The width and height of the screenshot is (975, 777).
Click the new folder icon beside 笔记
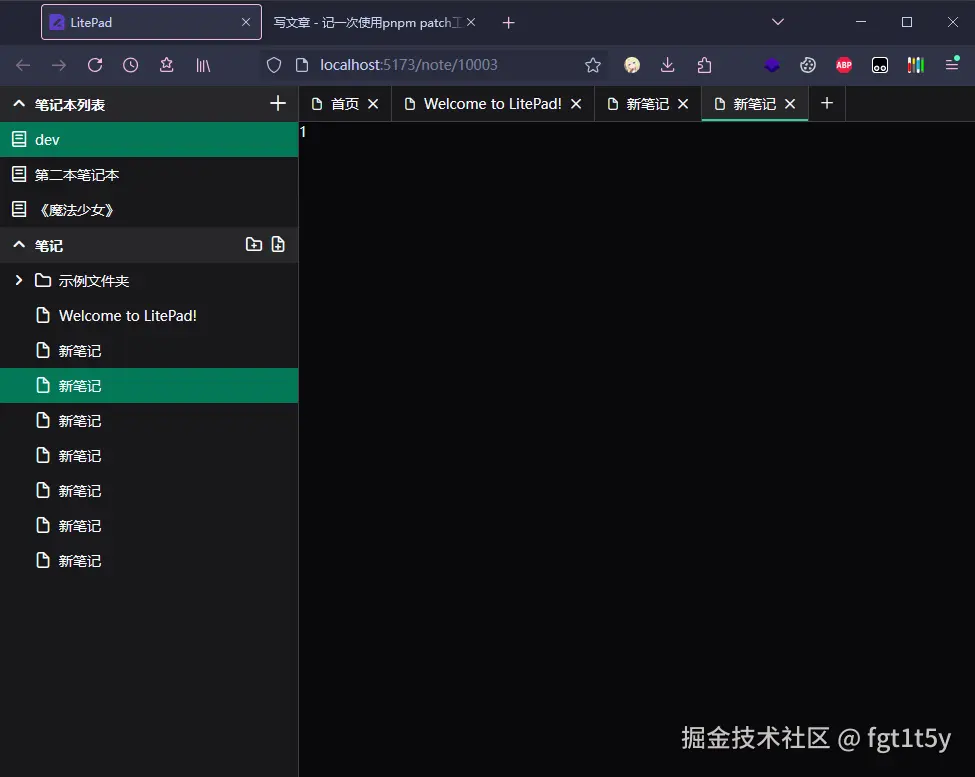coord(254,244)
